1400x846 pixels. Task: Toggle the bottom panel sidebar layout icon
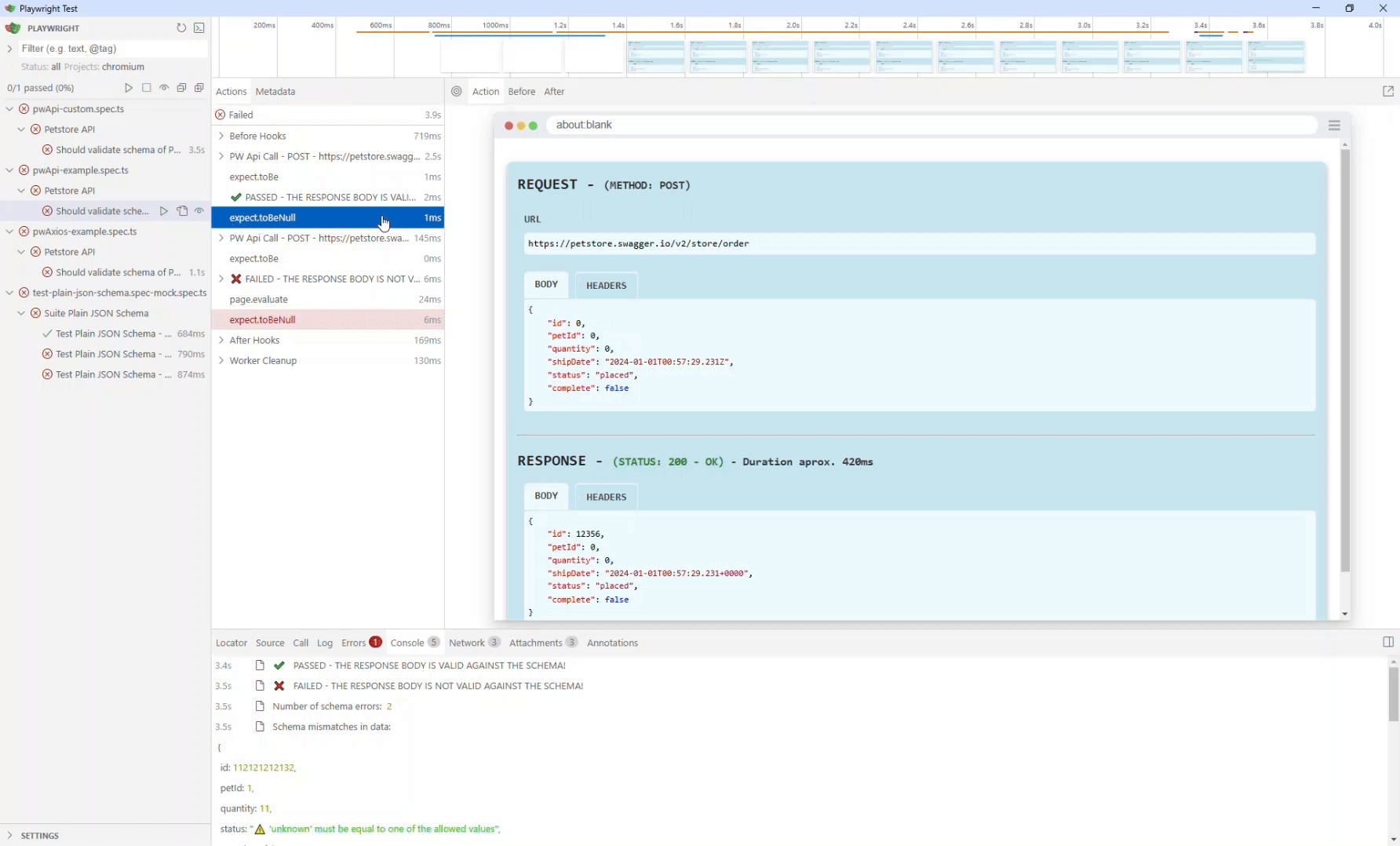1388,642
